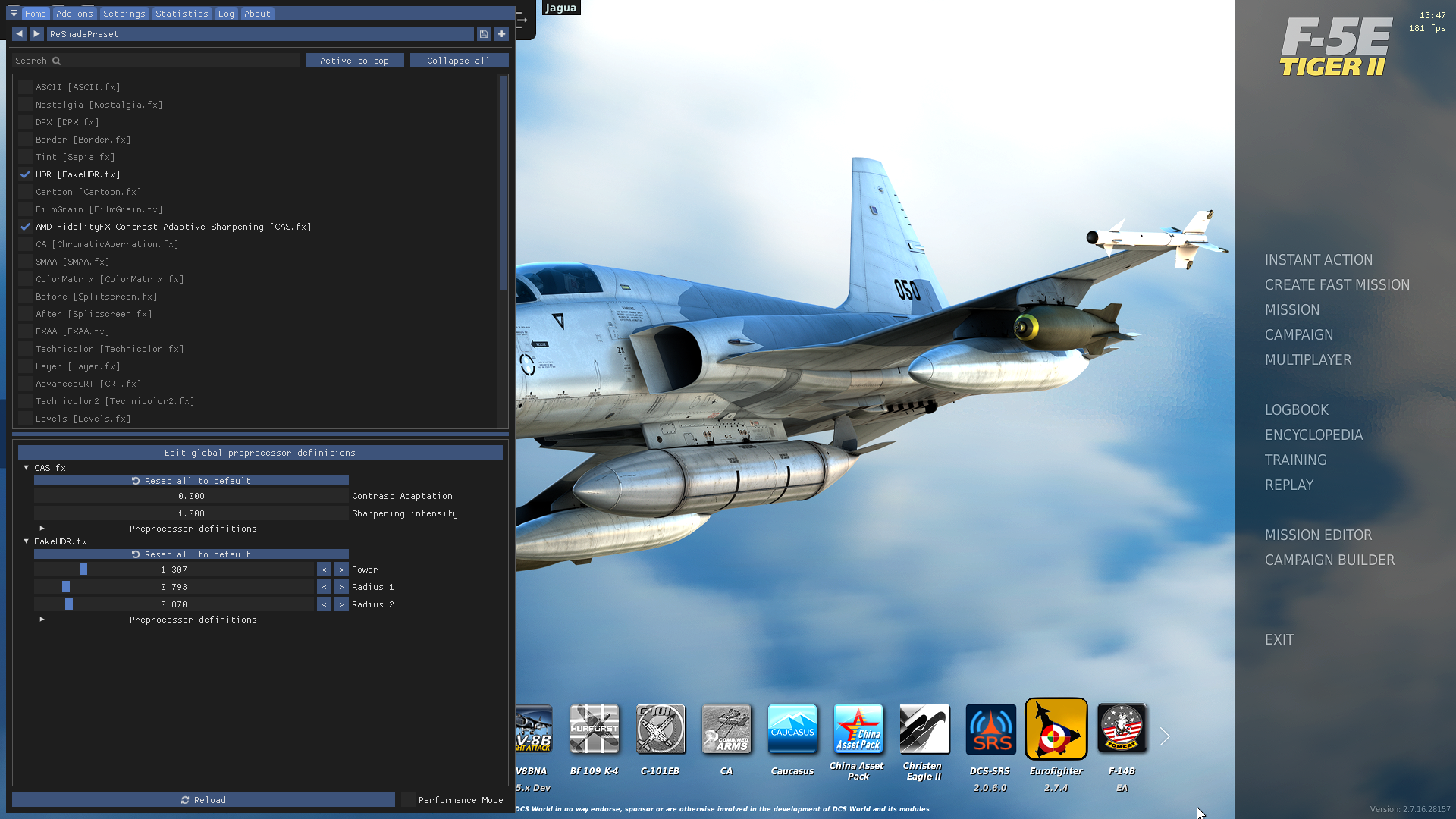
Task: Collapse the FakeHDR.fx settings section
Action: tap(27, 541)
